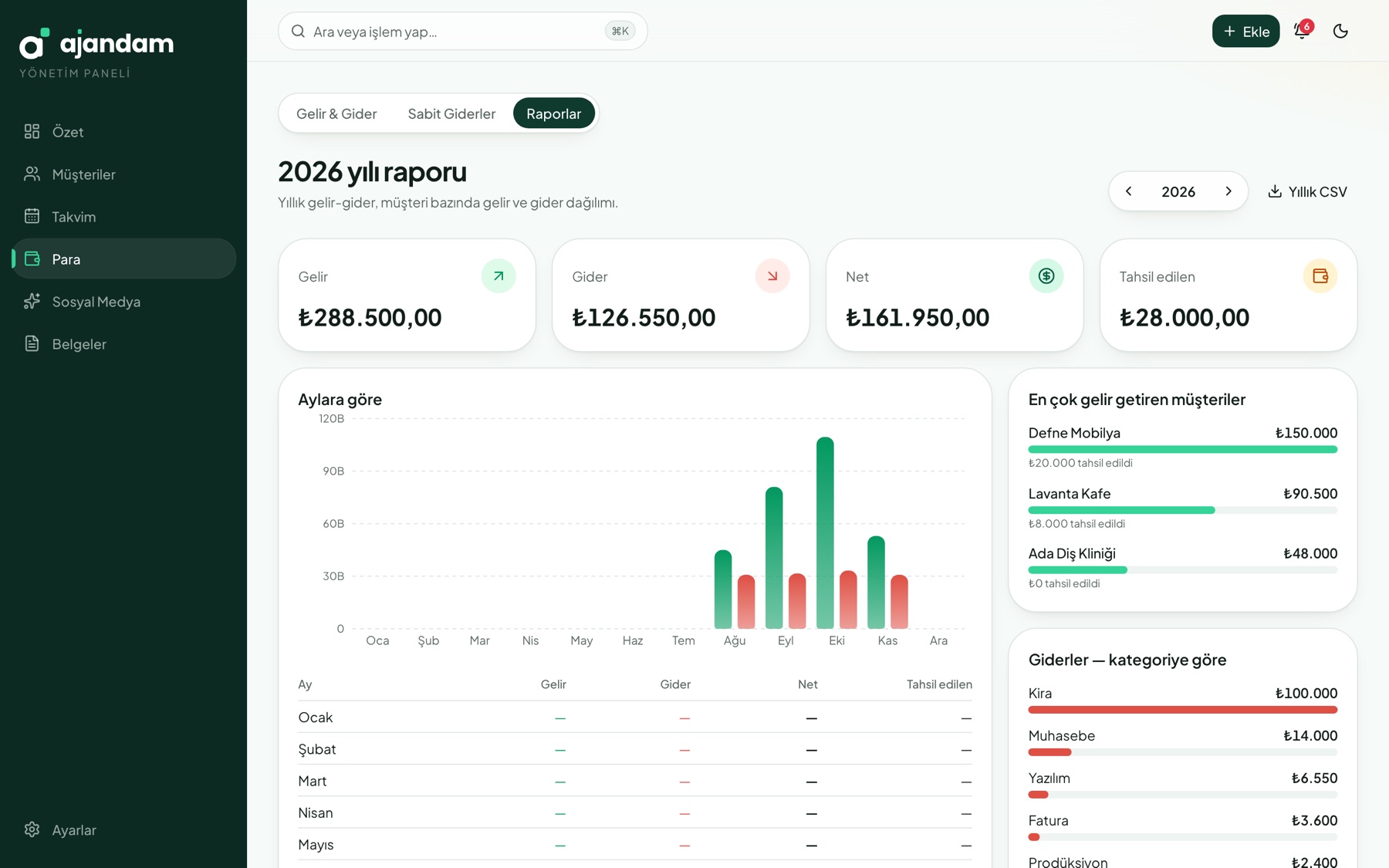Select the Ocak row in table
Image resolution: width=1389 pixels, height=868 pixels.
[x=635, y=718]
